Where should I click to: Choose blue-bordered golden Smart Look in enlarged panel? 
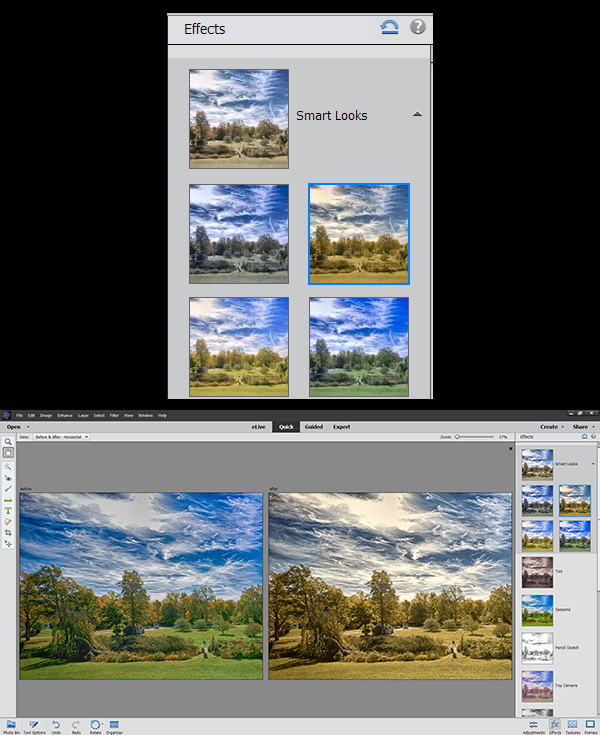359,234
